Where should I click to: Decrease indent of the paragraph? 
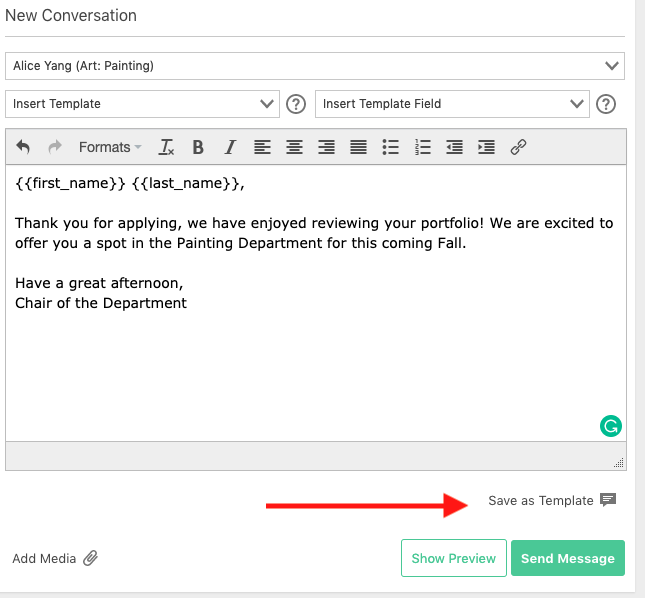[x=454, y=147]
